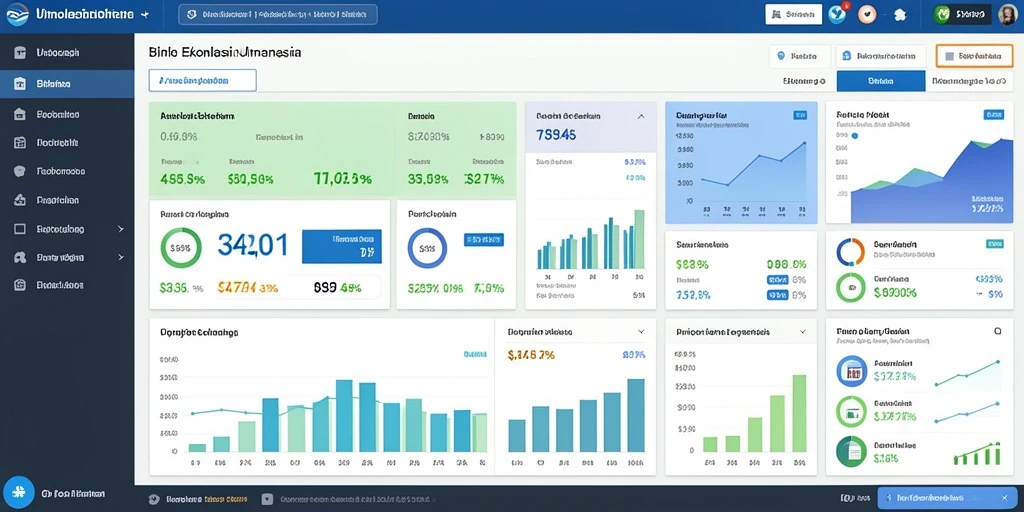Expand the sidebar item with the square icon
This screenshot has height=512, width=1024.
click(120, 229)
